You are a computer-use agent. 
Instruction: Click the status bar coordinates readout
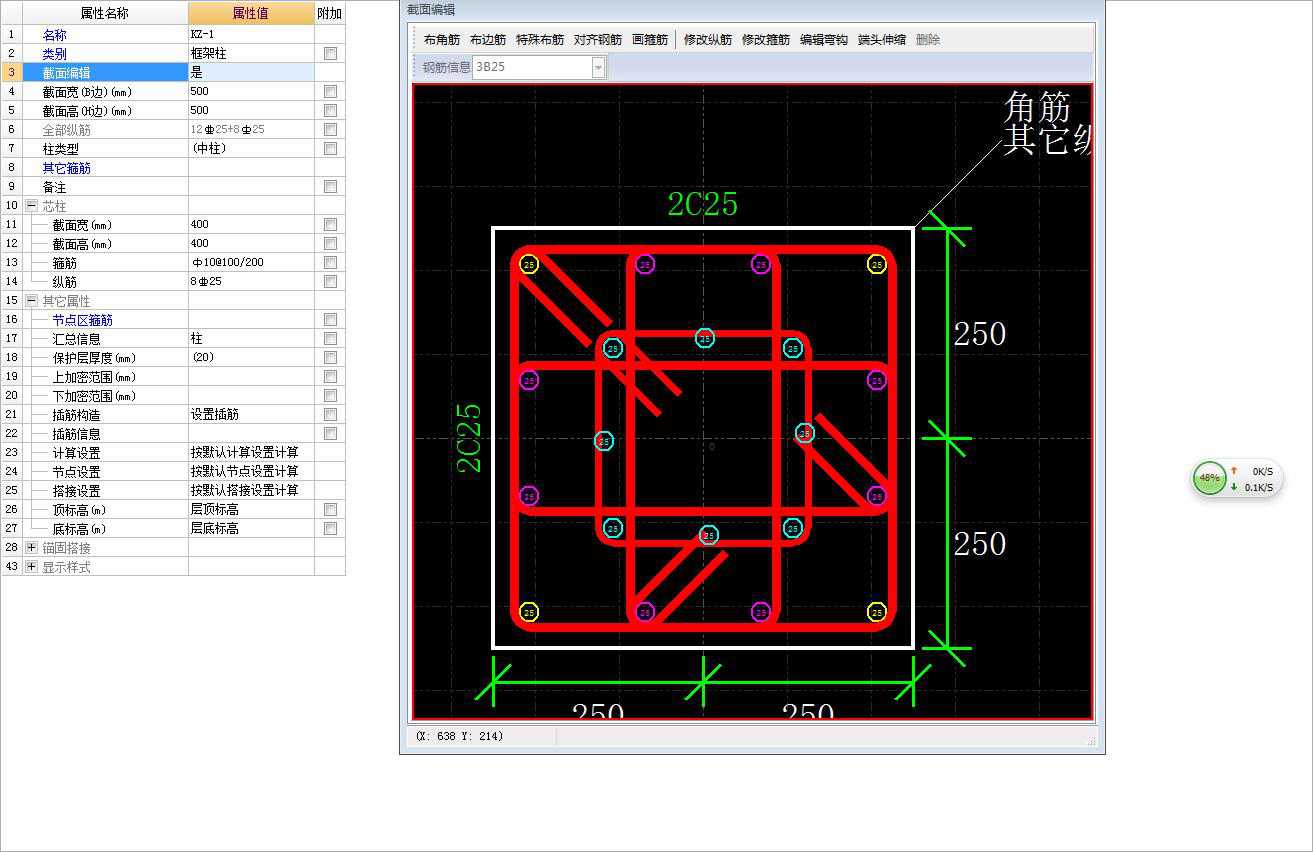tap(459, 736)
